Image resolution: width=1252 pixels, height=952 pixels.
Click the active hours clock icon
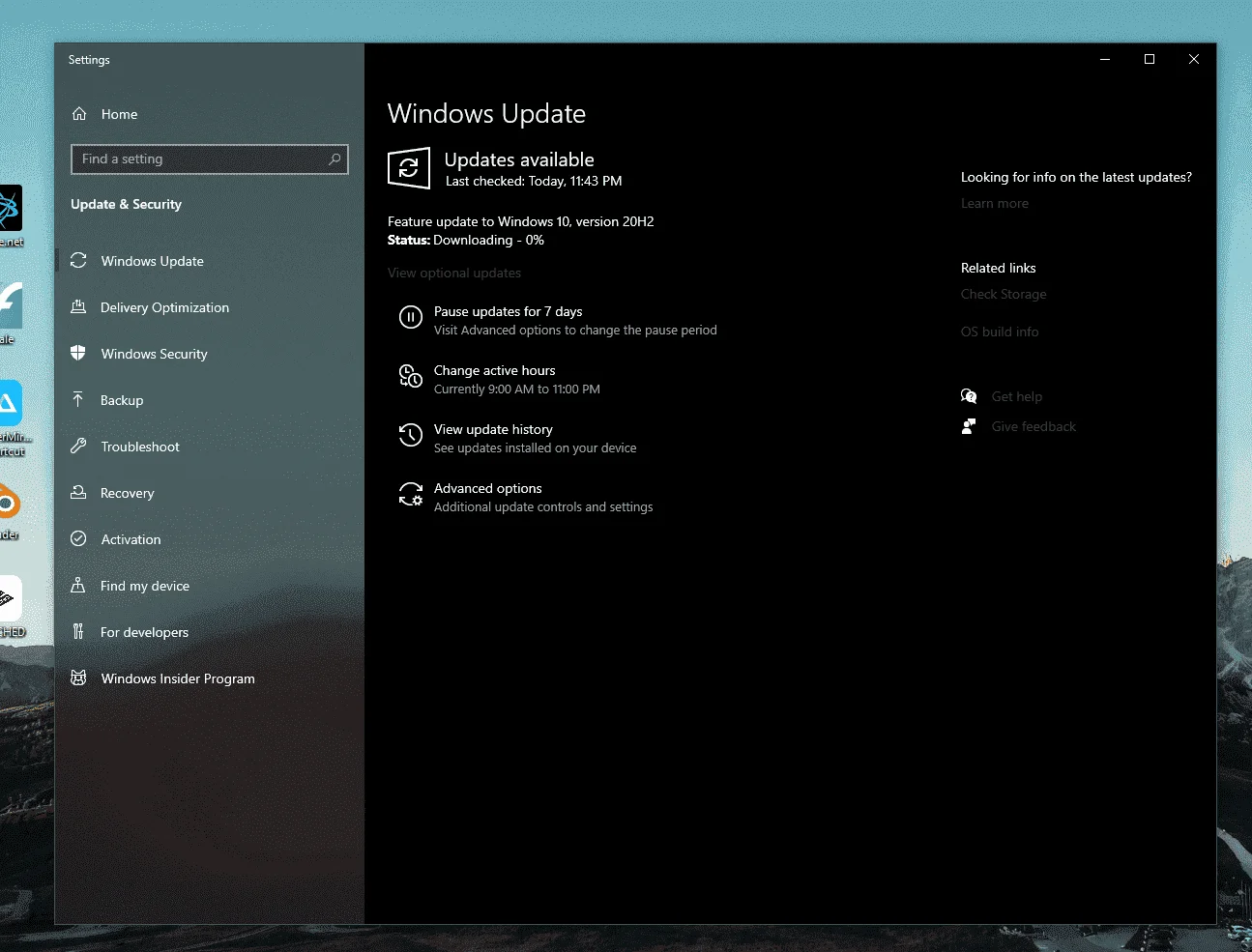(411, 376)
